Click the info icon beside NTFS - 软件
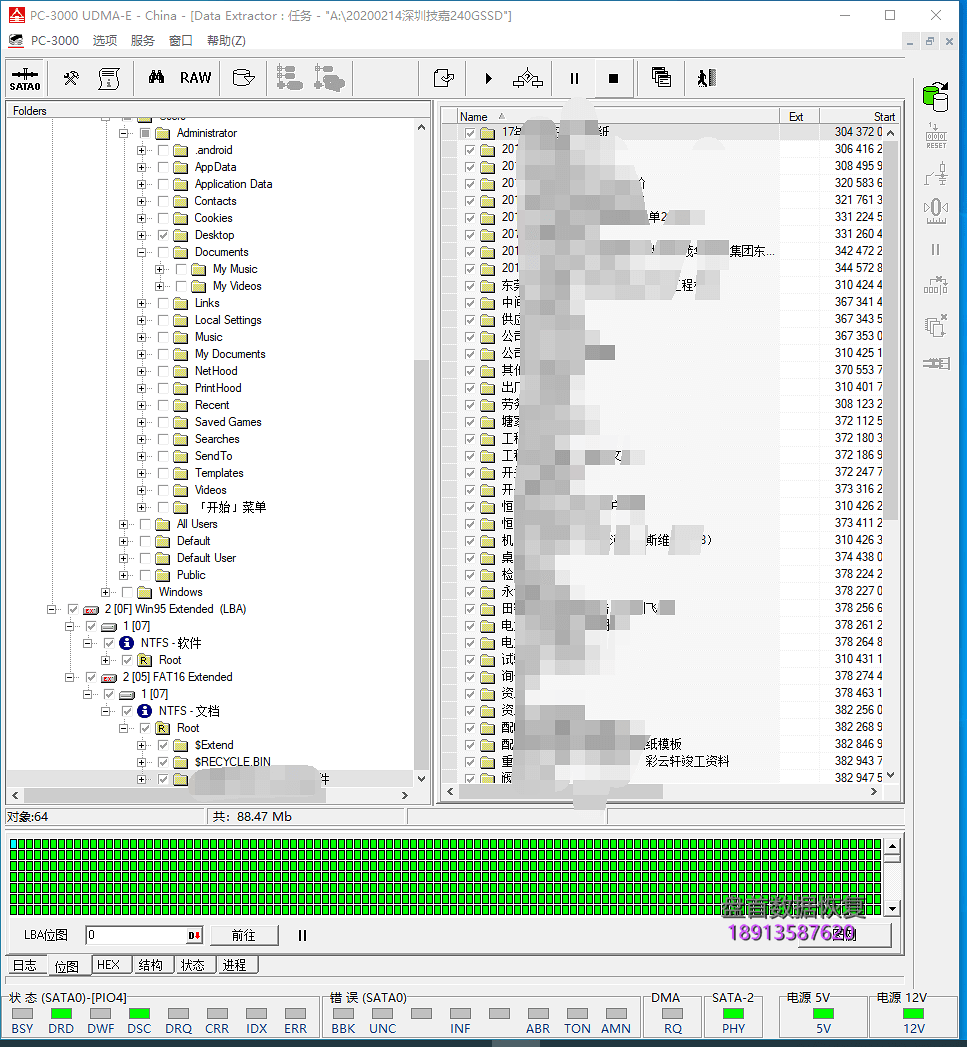This screenshot has width=967, height=1047. (126, 643)
